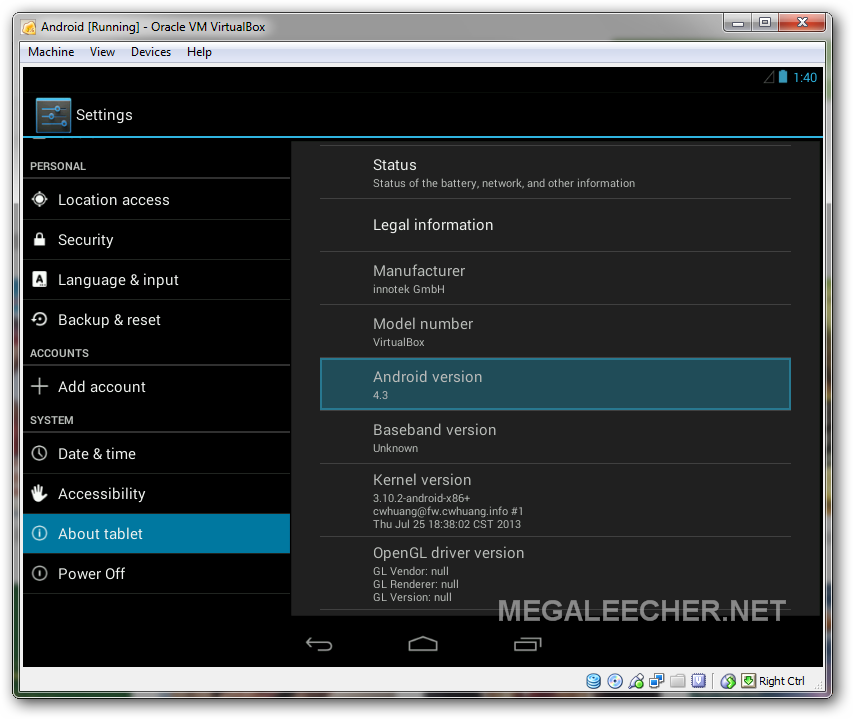The width and height of the screenshot is (853, 719).
Task: Click the 1:40 clock in status bar
Action: point(805,77)
